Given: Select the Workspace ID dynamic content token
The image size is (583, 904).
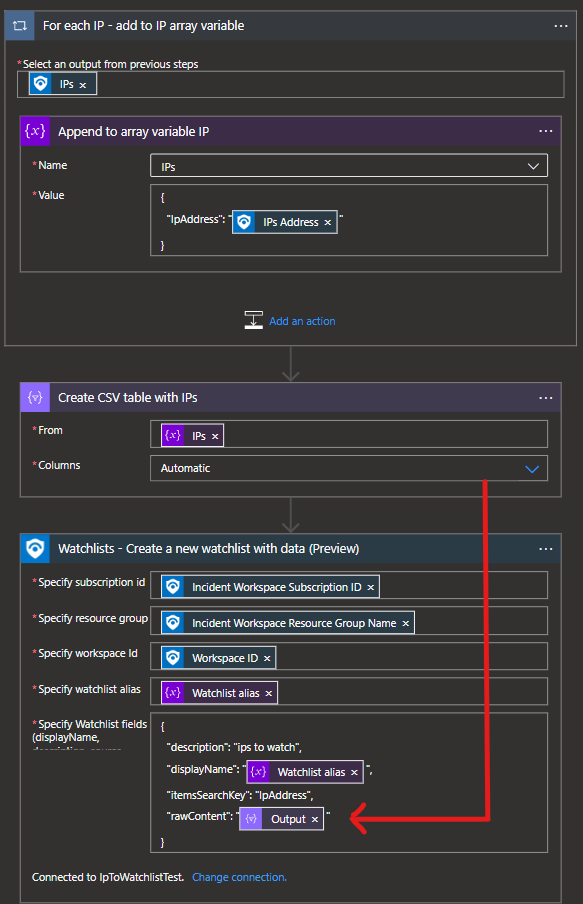Looking at the screenshot, I should tap(219, 658).
